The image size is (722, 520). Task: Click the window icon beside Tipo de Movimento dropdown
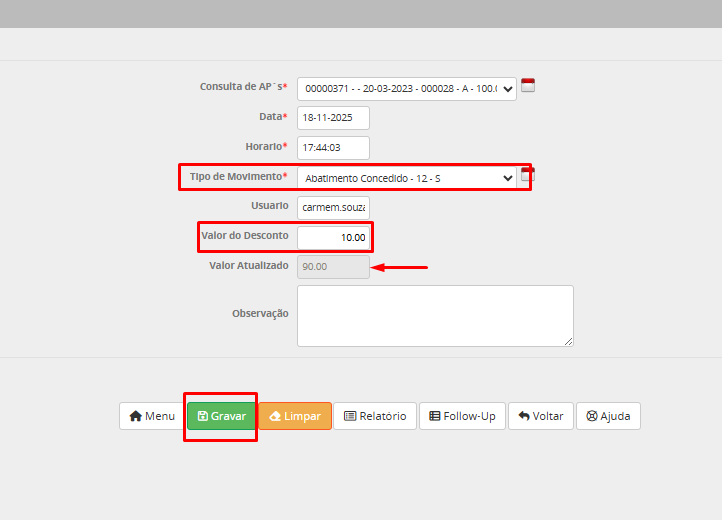527,175
